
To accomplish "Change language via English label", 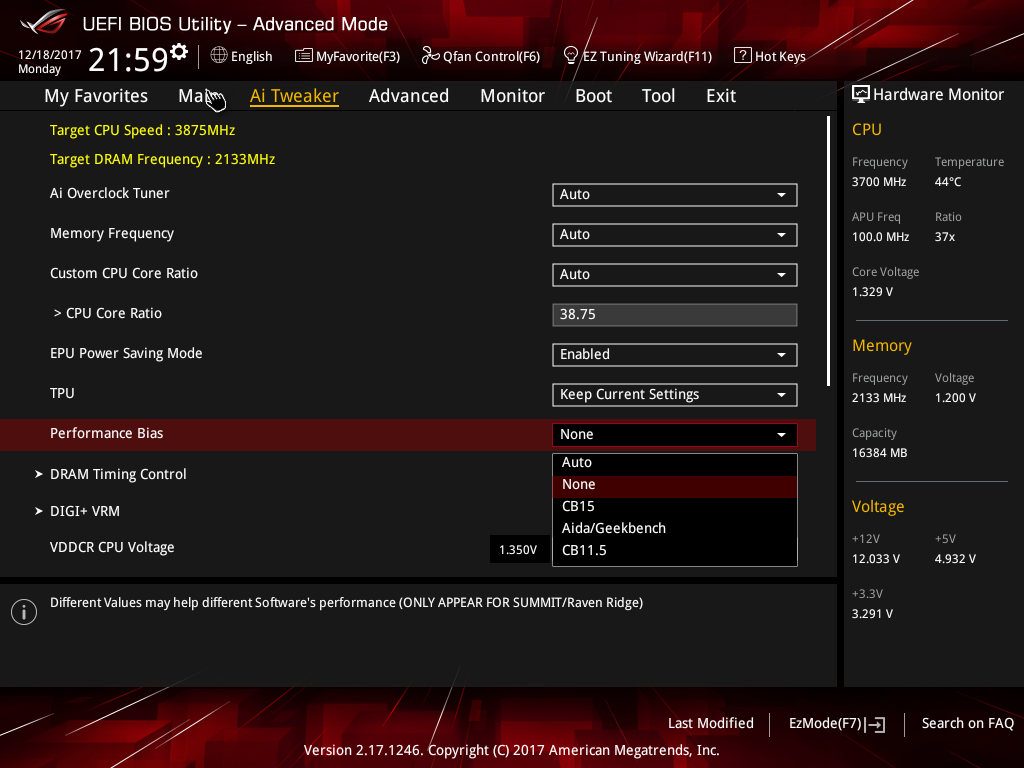I will click(x=251, y=56).
